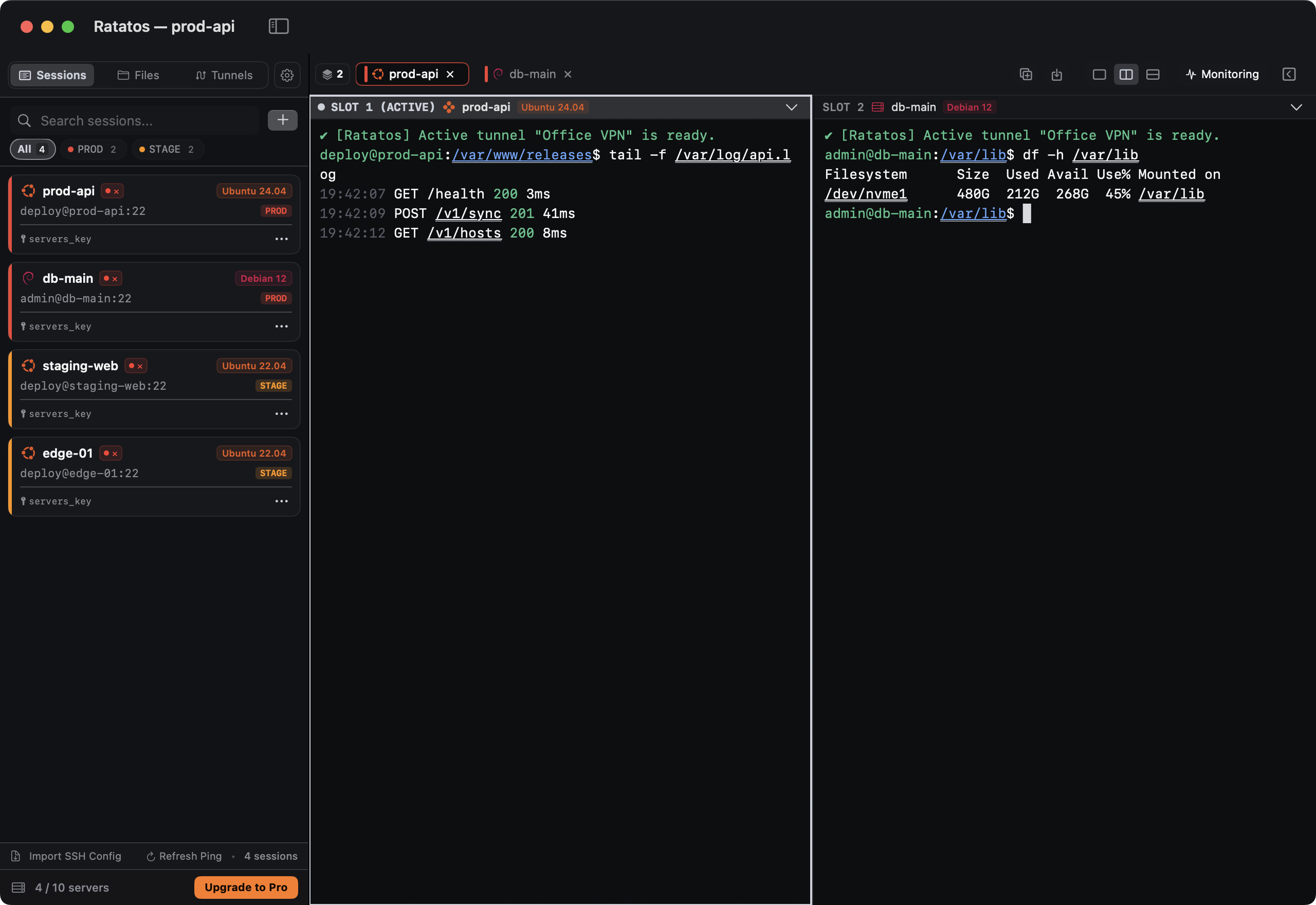Select the Sessions tab
The width and height of the screenshot is (1316, 905).
(x=53, y=75)
